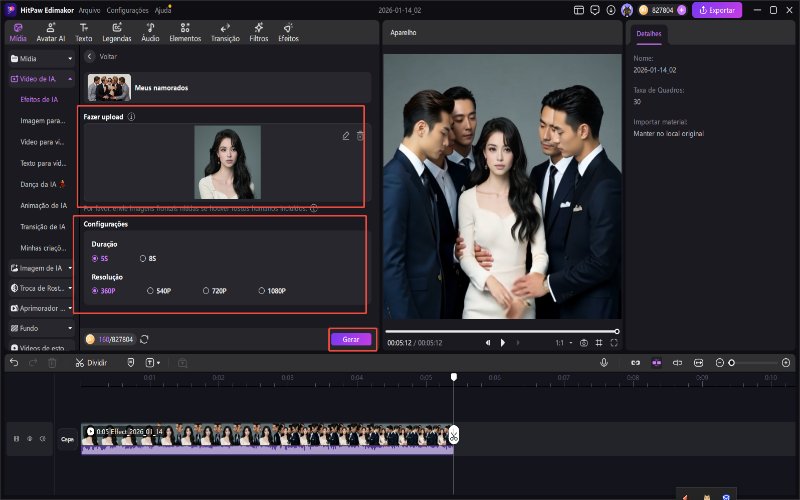Enter fullscreen preview mode
This screenshot has width=800, height=500.
click(613, 342)
